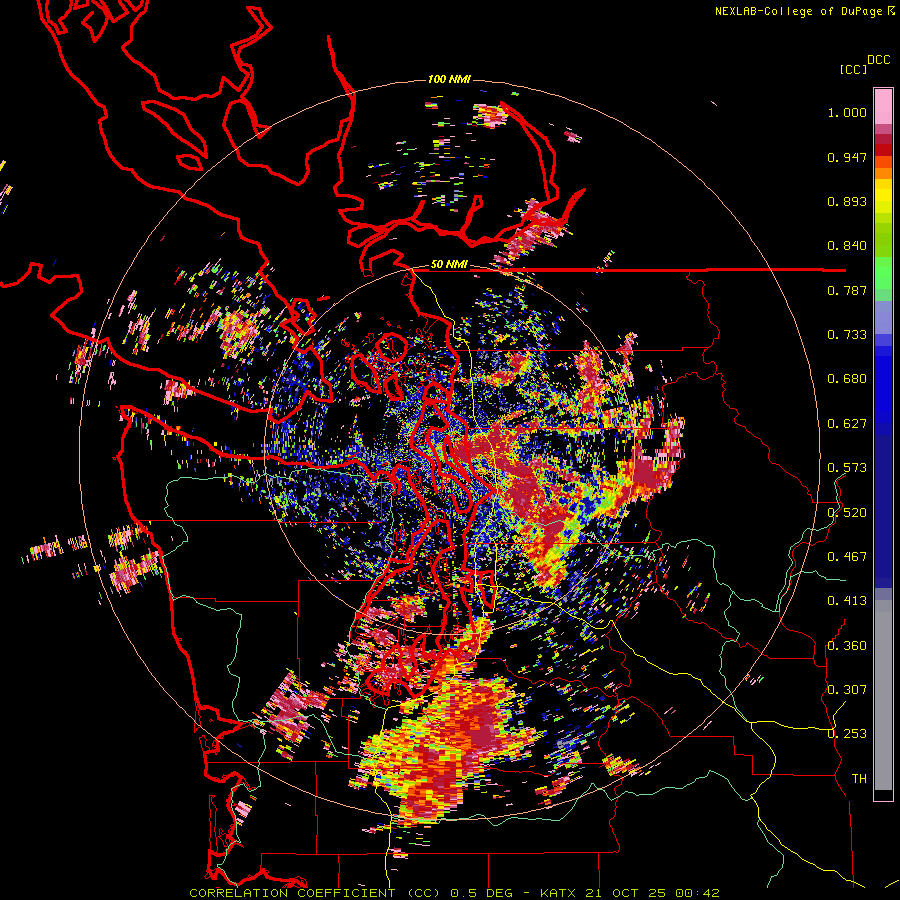Pick the lavender segment of the color bar
Viewport: 900px width, 900px height.
(883, 317)
